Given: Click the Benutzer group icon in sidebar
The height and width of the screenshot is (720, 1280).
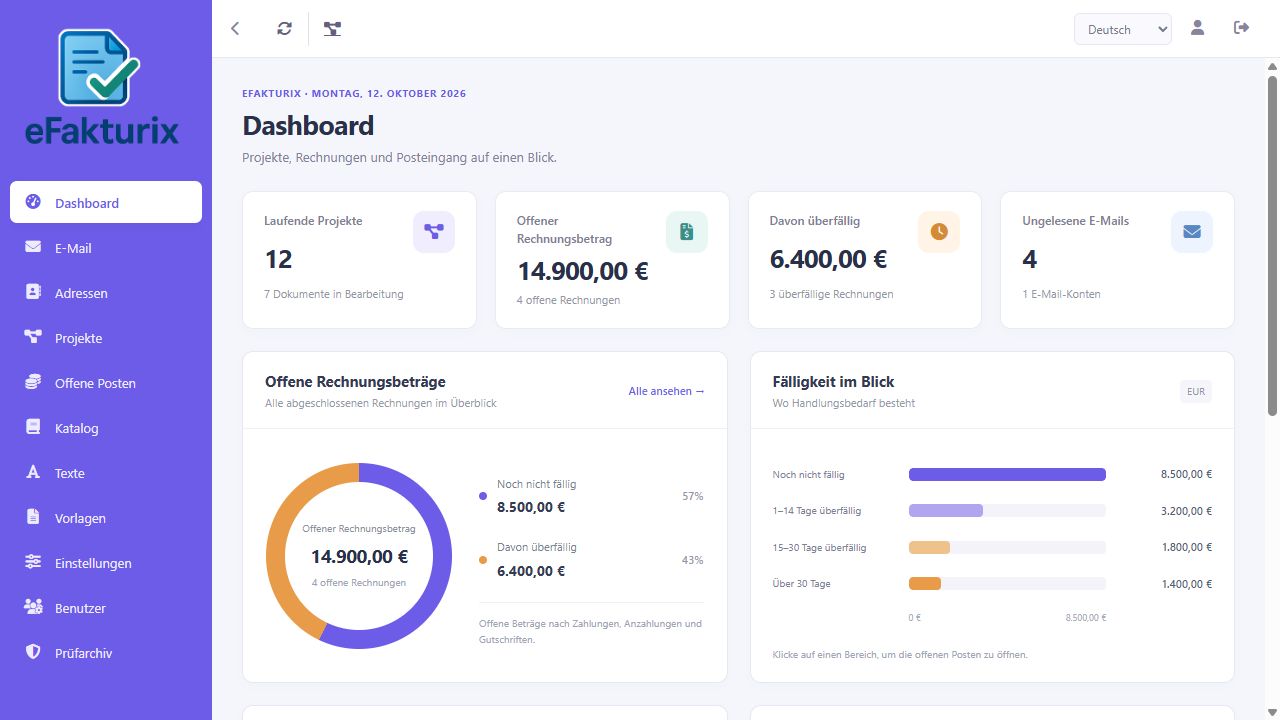Looking at the screenshot, I should pos(33,607).
